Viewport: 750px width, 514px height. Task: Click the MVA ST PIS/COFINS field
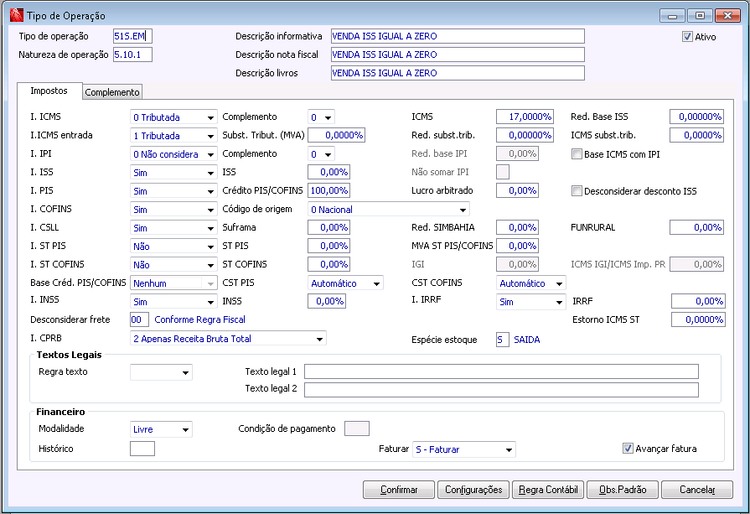(518, 246)
